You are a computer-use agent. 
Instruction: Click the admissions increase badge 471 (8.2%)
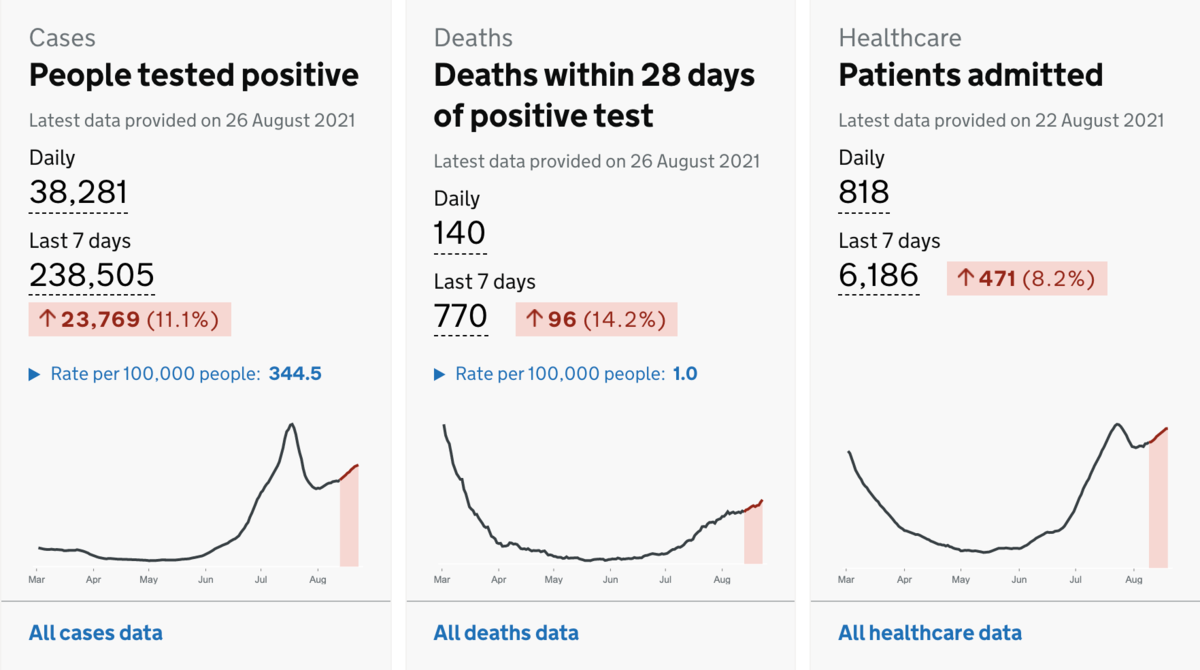pos(1027,279)
